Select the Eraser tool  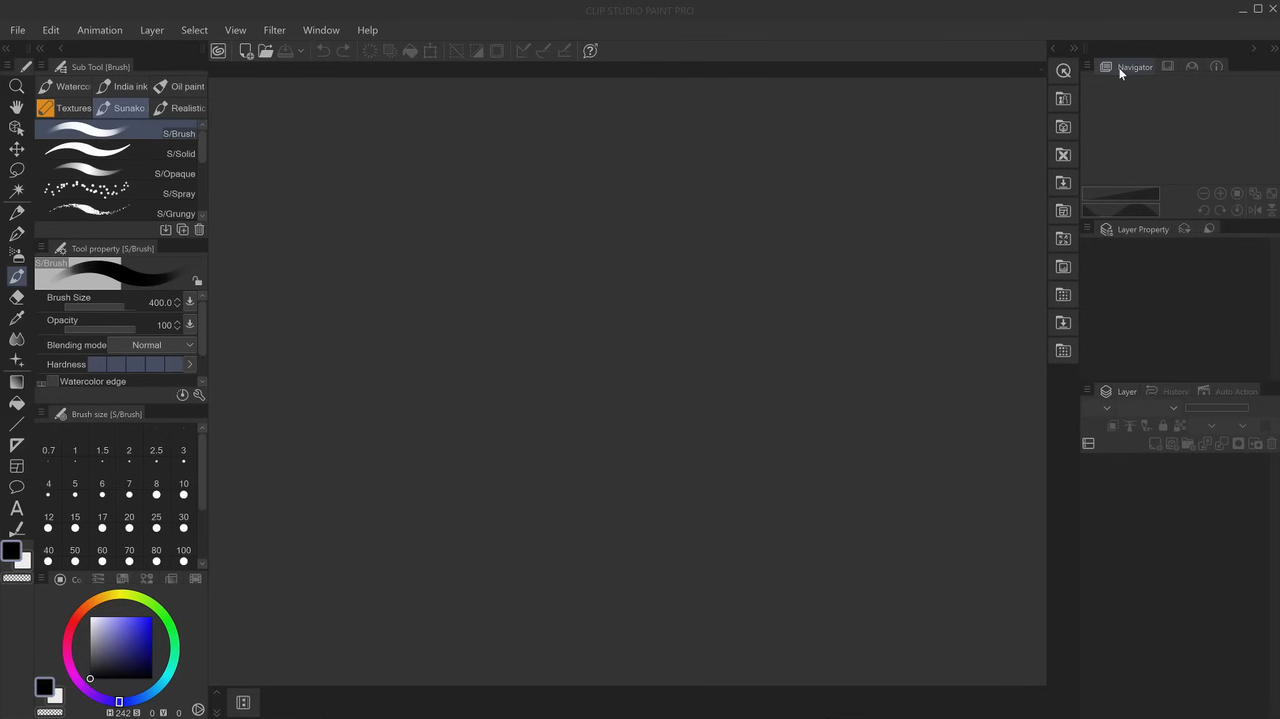click(x=16, y=297)
